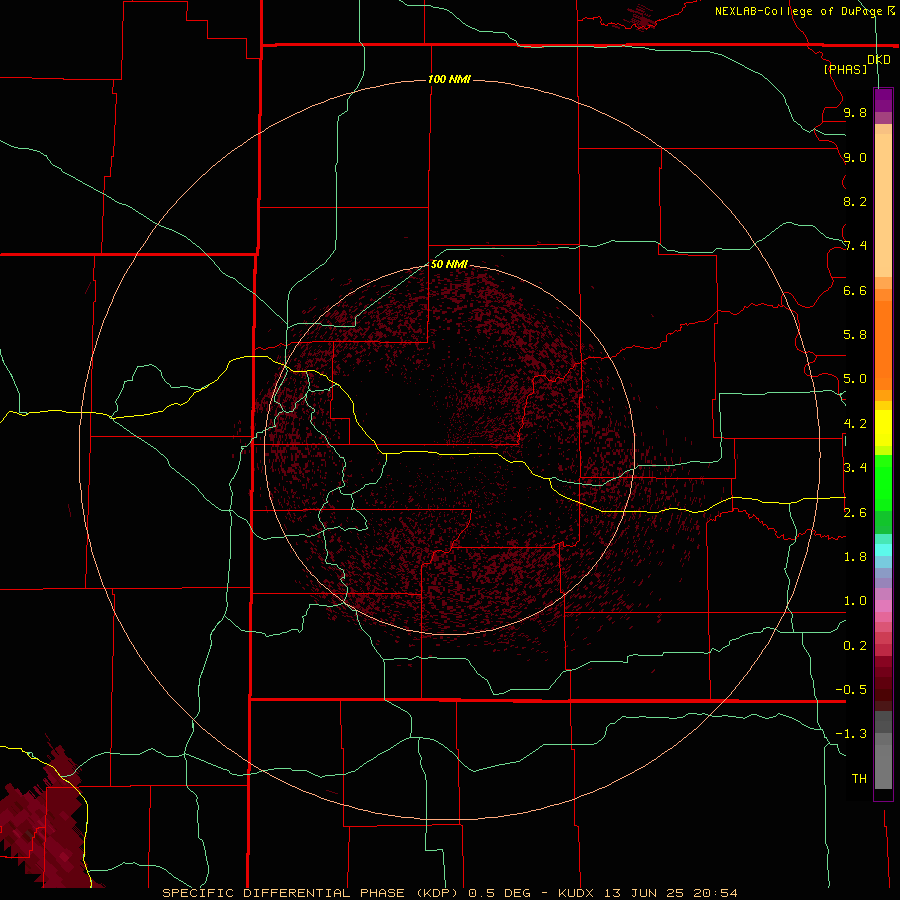
Task: Click the 2.6 value on the color scale
Action: (855, 513)
